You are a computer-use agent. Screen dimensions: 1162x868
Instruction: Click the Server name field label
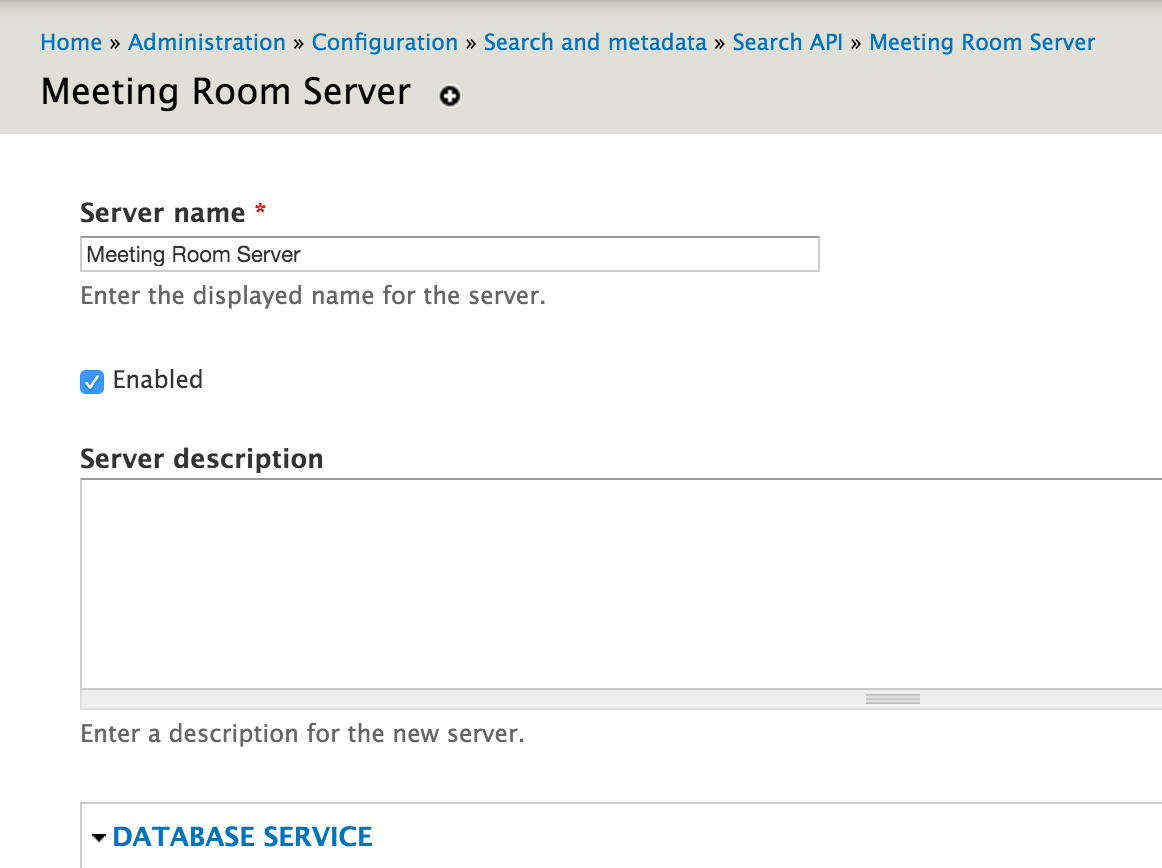[x=162, y=213]
